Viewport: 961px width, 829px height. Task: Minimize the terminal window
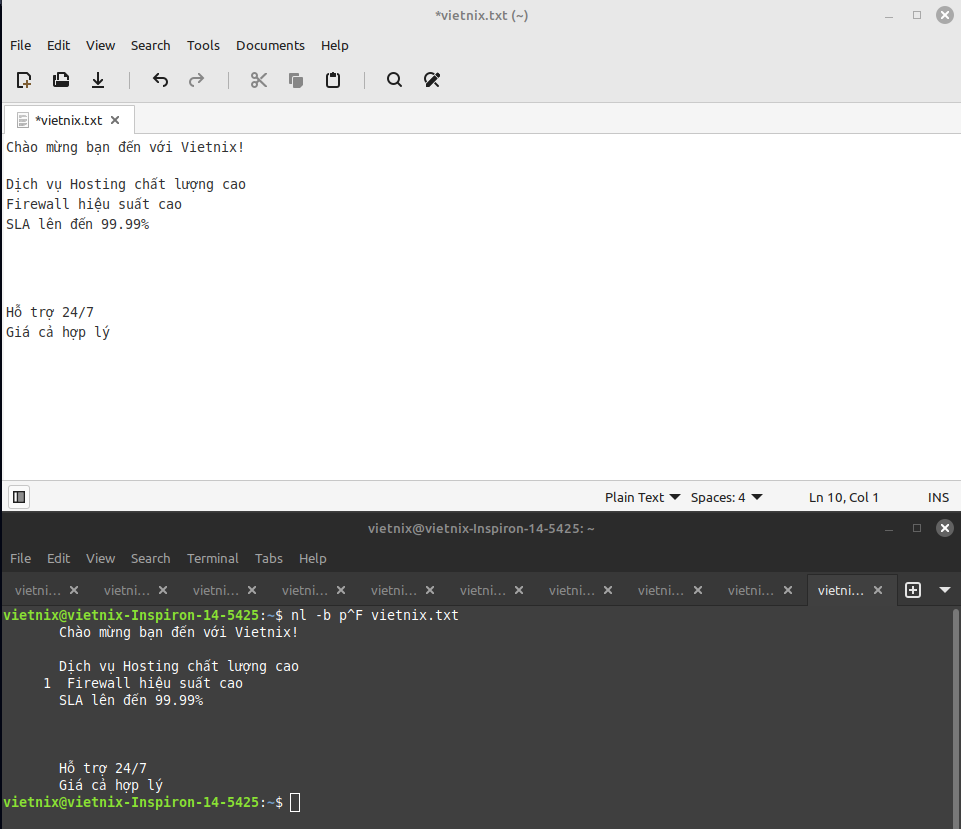(x=889, y=529)
